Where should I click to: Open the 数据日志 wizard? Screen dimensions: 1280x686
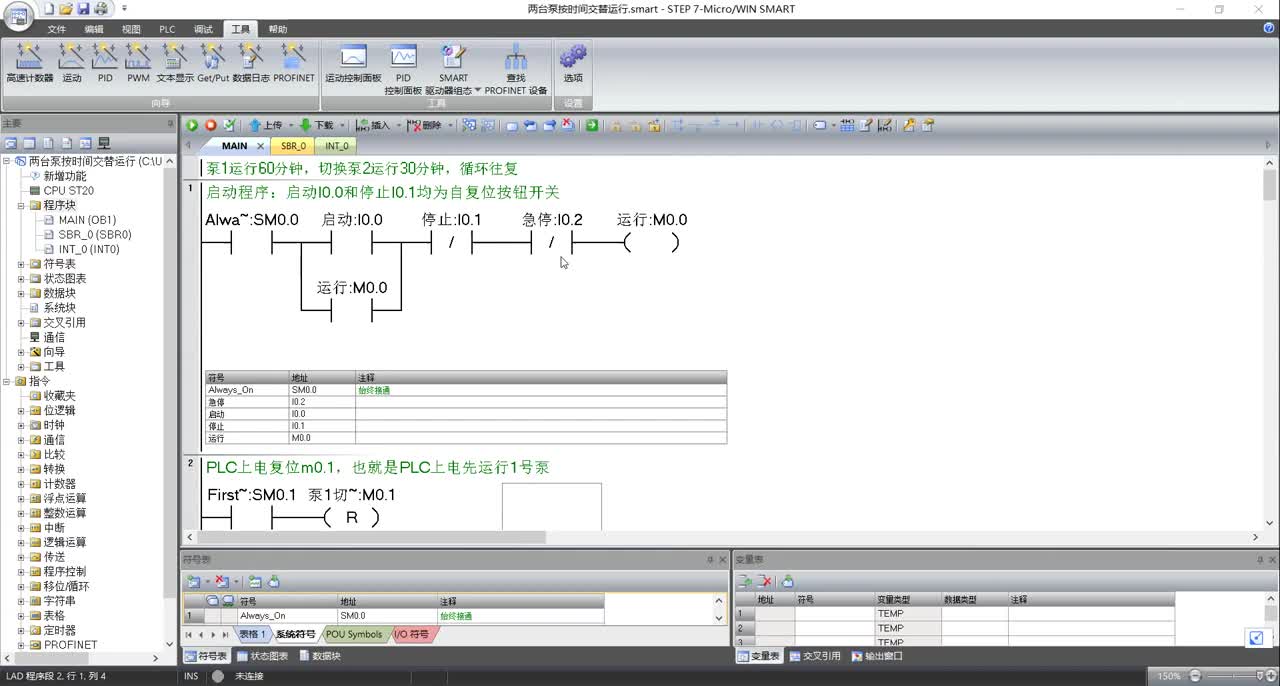tap(251, 62)
